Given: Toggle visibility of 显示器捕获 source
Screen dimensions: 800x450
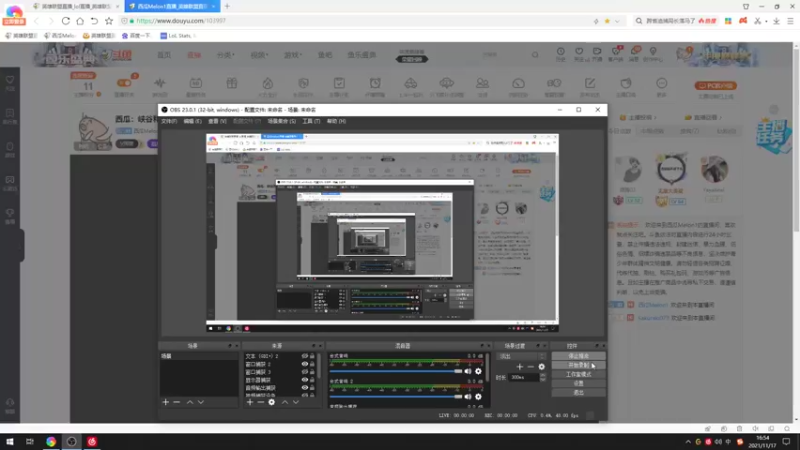Looking at the screenshot, I should (305, 380).
